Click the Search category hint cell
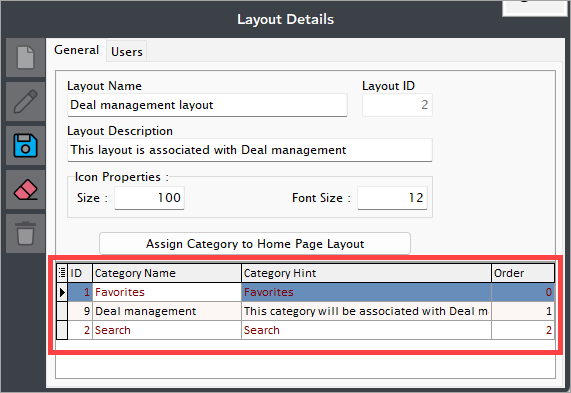The width and height of the screenshot is (571, 393). [366, 330]
